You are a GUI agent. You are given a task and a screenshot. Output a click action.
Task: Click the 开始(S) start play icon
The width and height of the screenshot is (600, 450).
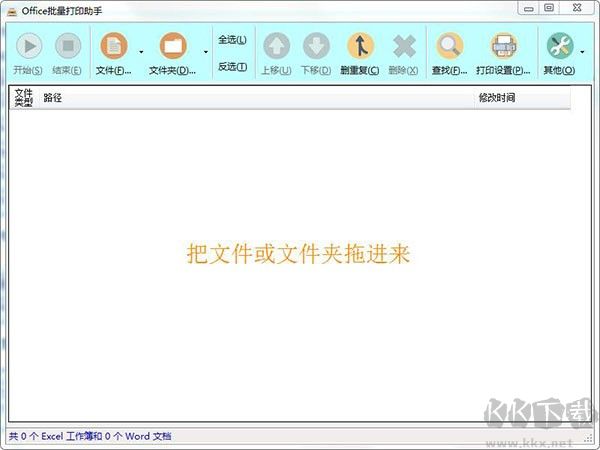[28, 46]
